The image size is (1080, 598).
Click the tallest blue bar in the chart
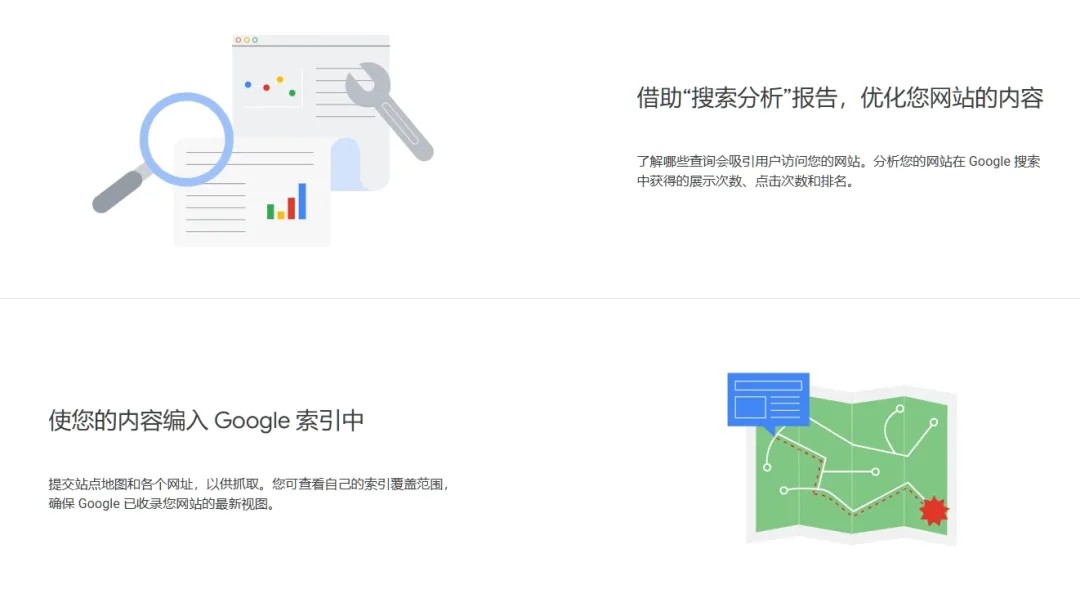click(x=302, y=201)
